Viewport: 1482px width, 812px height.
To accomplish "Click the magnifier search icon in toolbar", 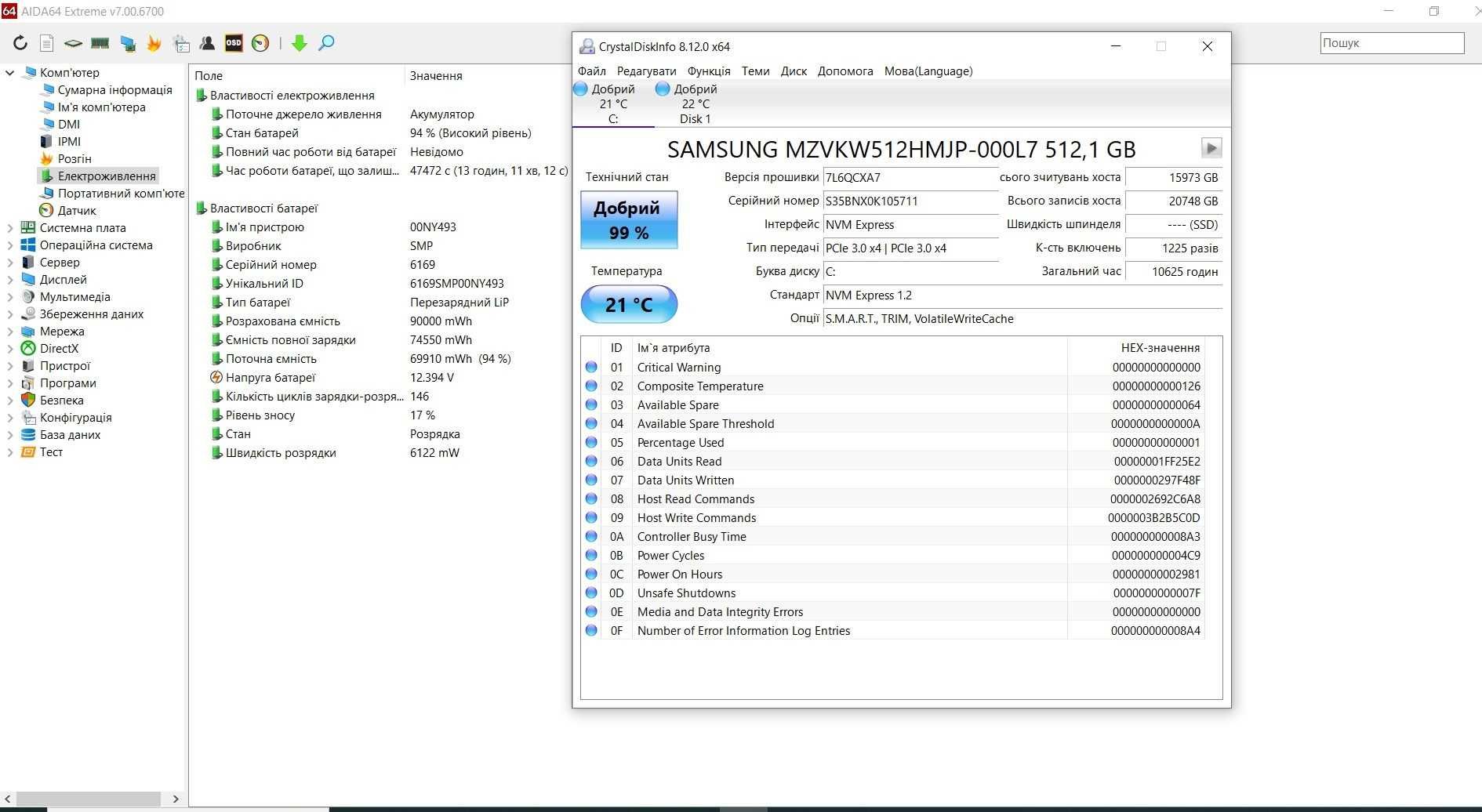I will (326, 43).
